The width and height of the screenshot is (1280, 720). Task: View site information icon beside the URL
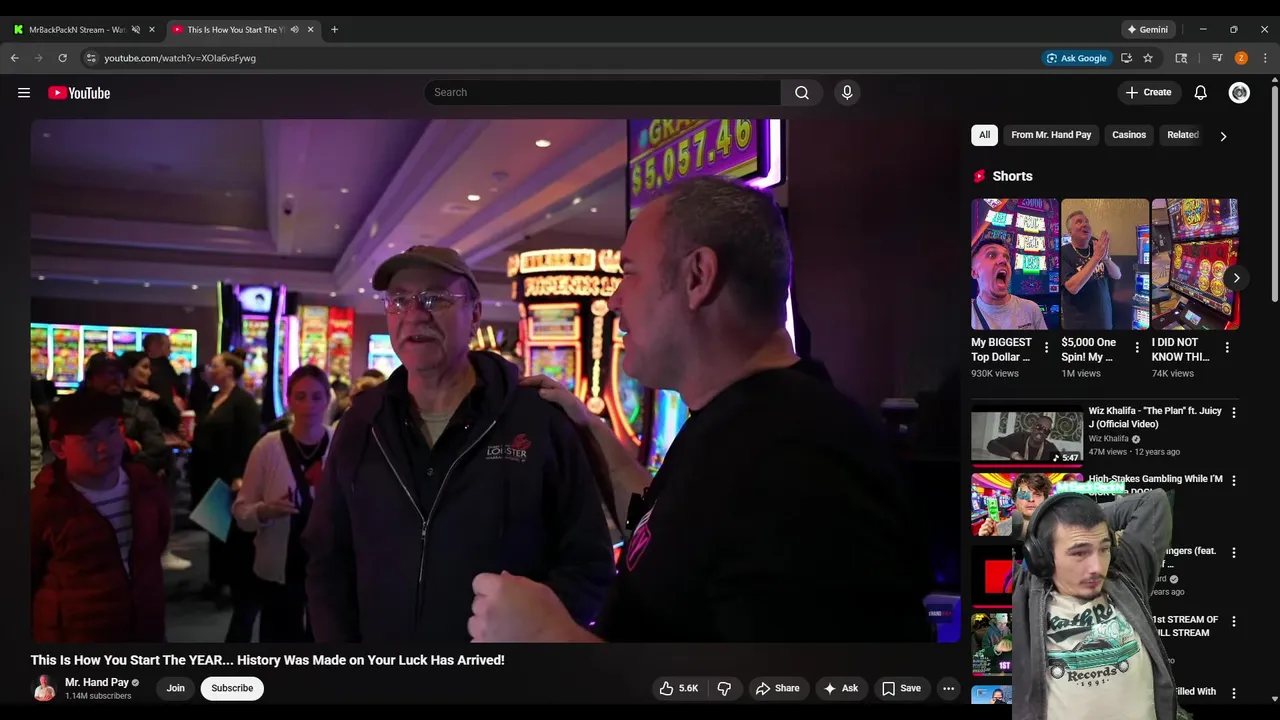tap(91, 58)
